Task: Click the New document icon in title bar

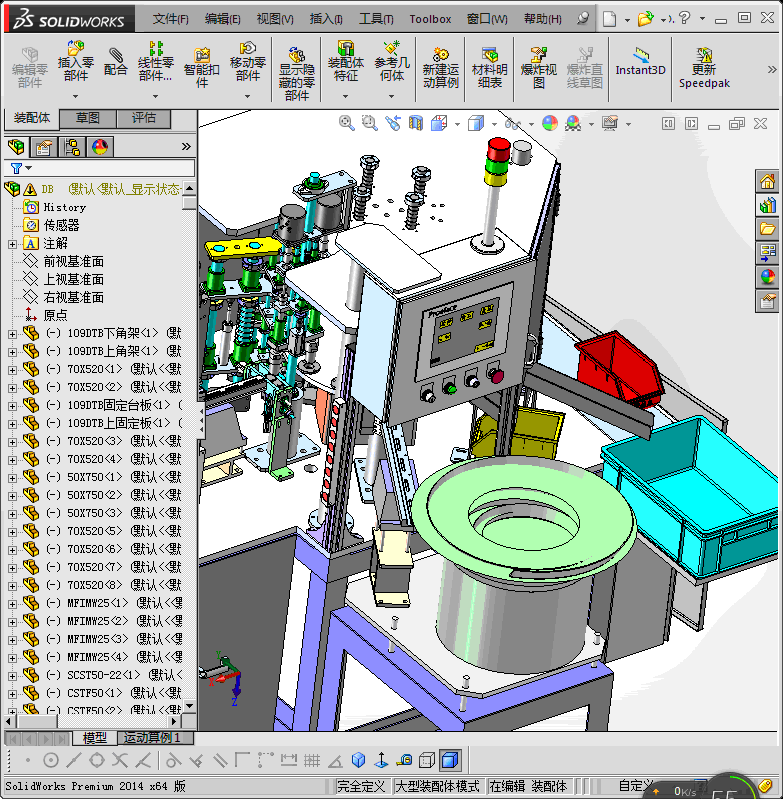Action: 610,19
